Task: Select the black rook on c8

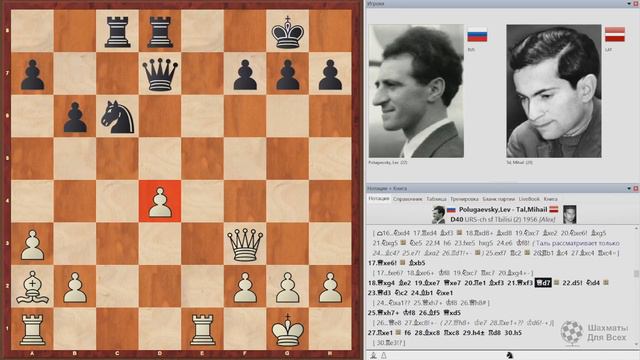Action: pos(118,31)
